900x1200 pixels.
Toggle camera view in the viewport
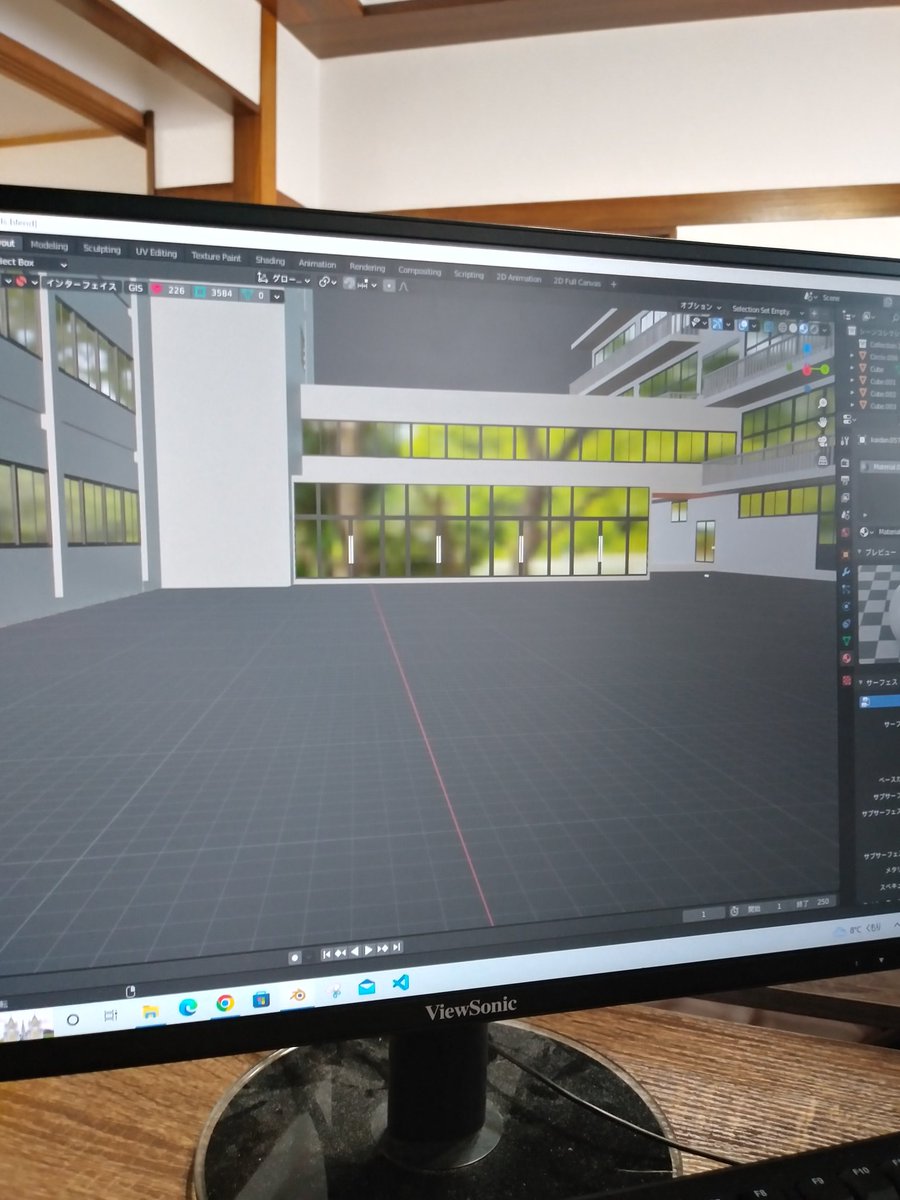tap(822, 441)
